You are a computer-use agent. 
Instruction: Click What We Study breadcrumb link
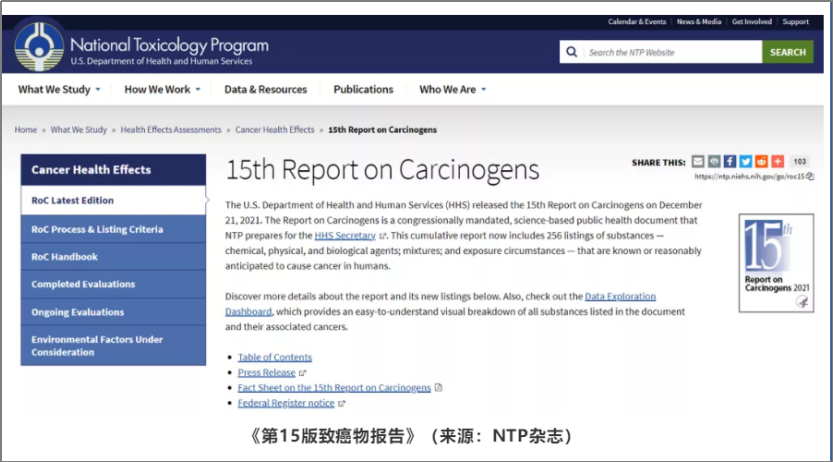79,130
